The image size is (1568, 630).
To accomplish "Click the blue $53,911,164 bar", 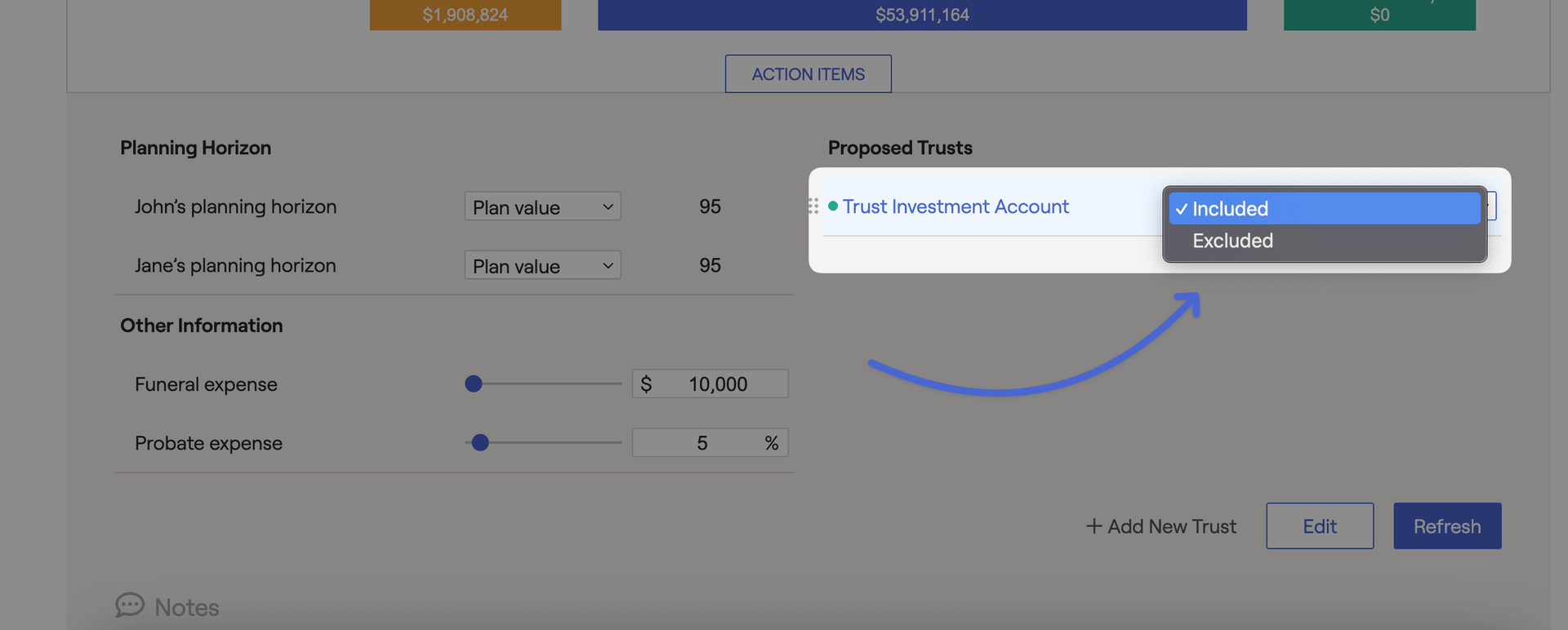I will point(922,15).
